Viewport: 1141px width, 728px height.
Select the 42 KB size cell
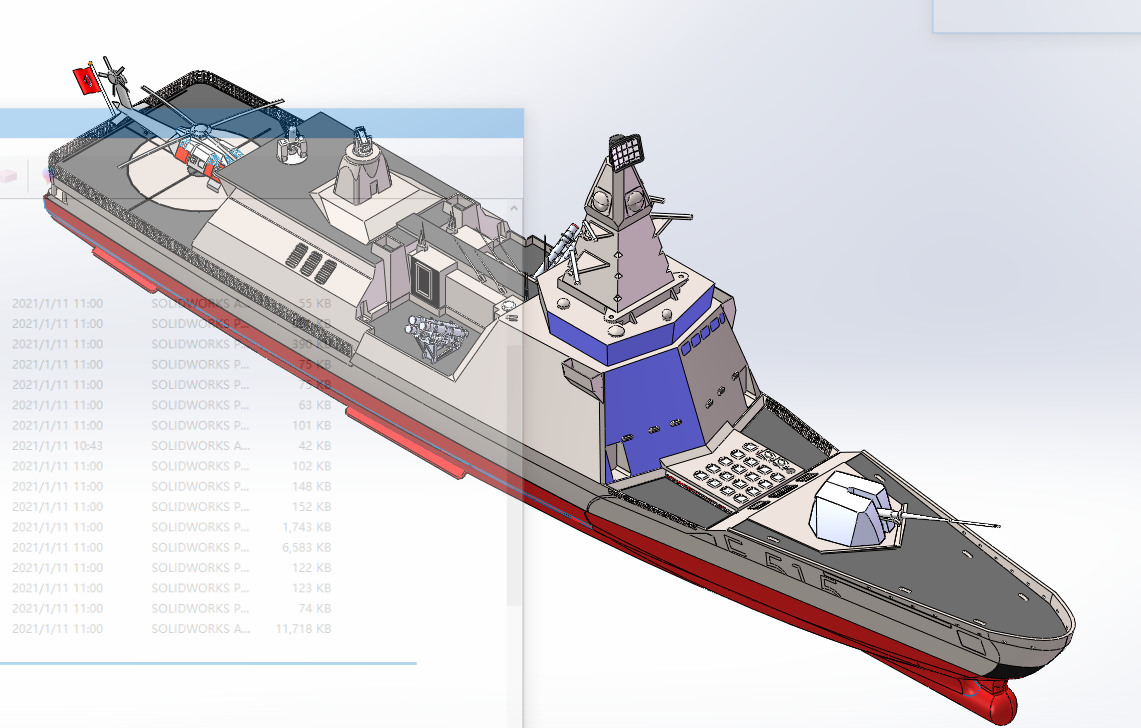coord(314,446)
